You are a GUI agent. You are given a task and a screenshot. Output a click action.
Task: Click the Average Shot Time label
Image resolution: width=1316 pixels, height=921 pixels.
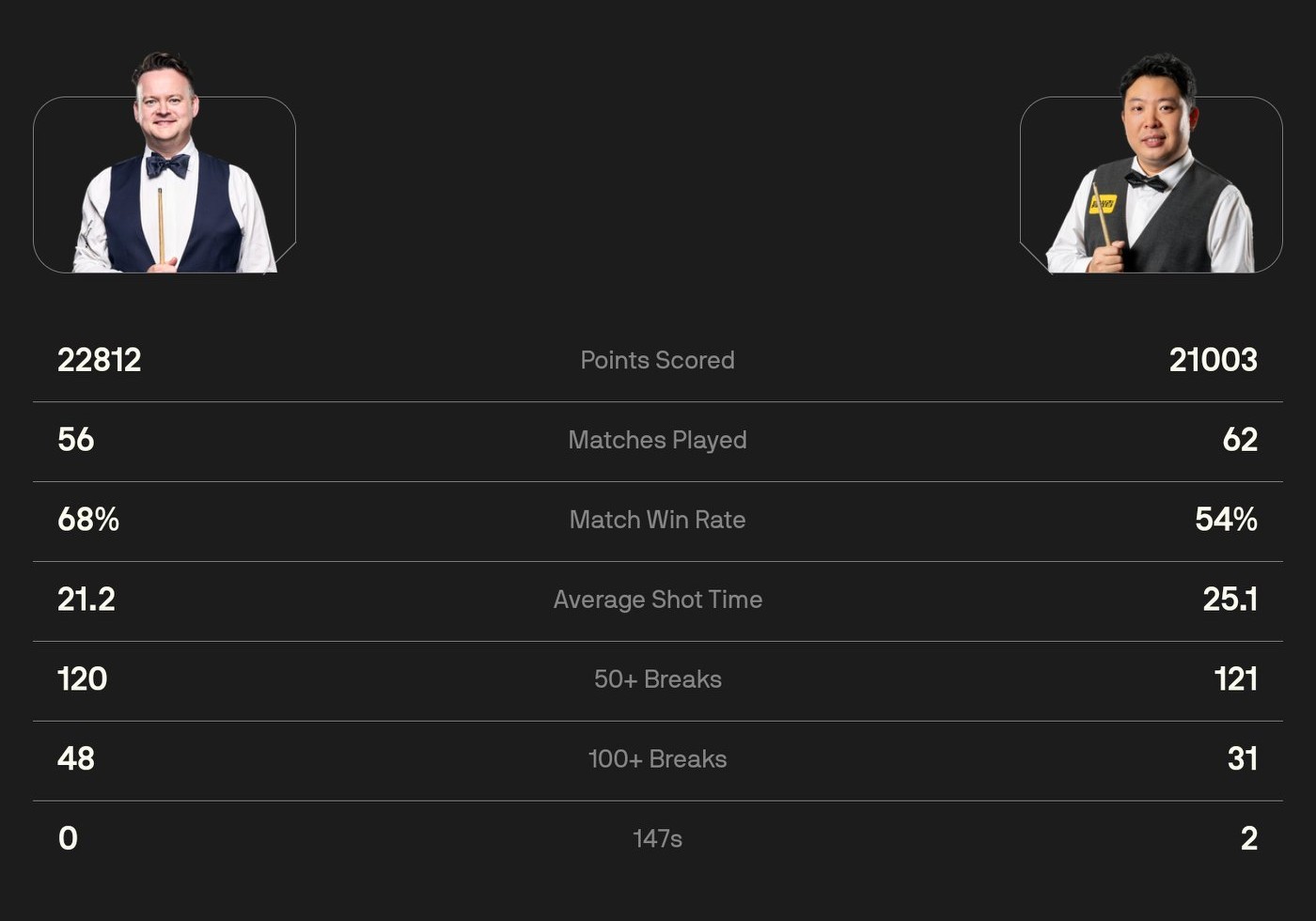tap(657, 600)
